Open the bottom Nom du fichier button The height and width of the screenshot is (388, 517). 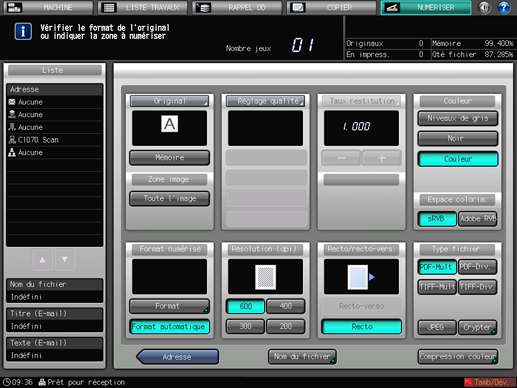302,357
